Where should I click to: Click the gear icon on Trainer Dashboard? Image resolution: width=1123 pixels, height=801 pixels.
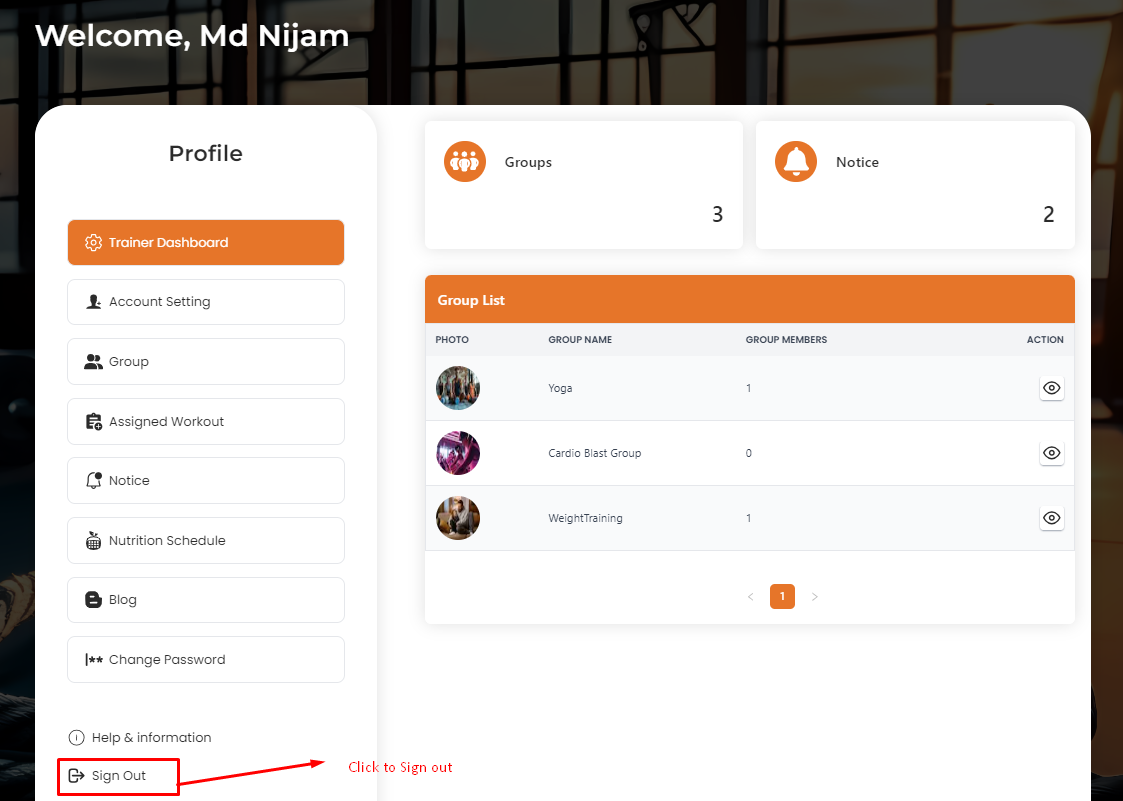pos(93,243)
